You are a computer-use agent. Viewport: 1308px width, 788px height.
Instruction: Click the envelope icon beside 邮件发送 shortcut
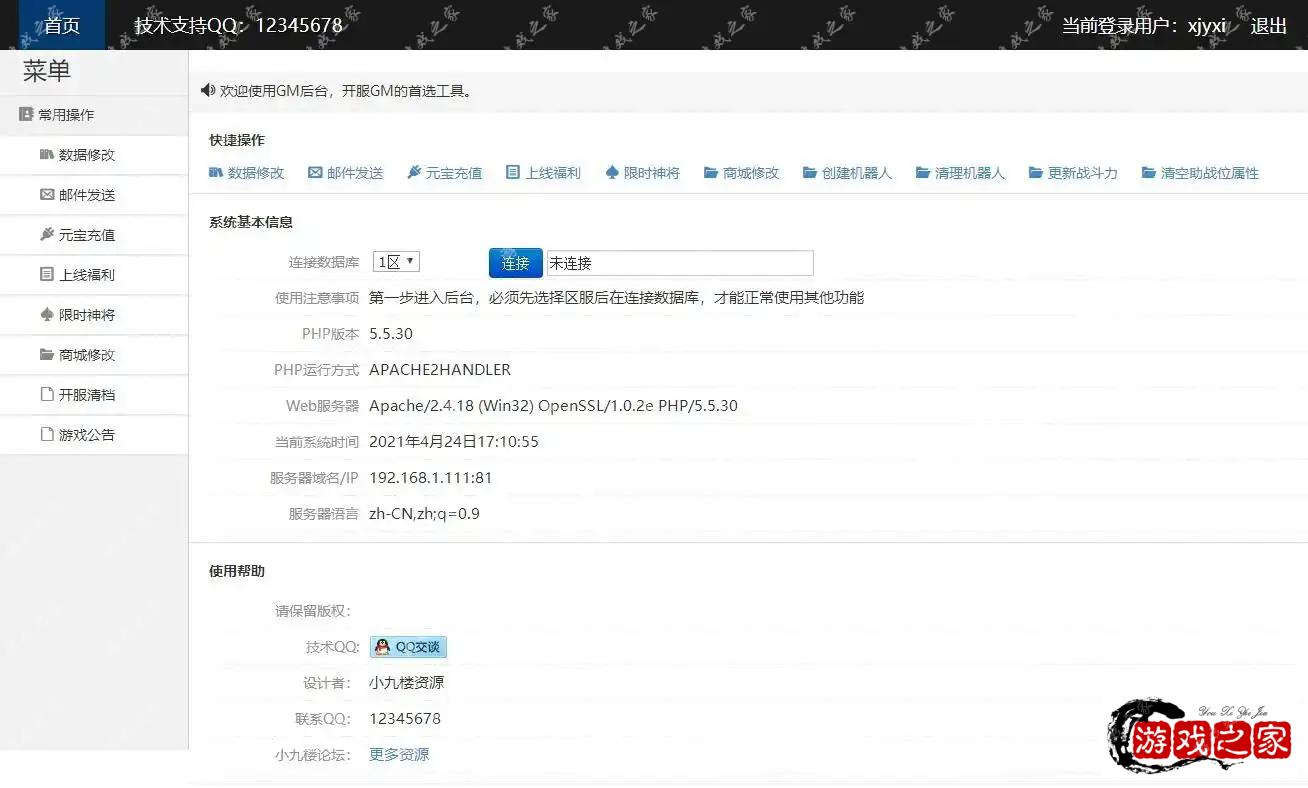(x=315, y=173)
